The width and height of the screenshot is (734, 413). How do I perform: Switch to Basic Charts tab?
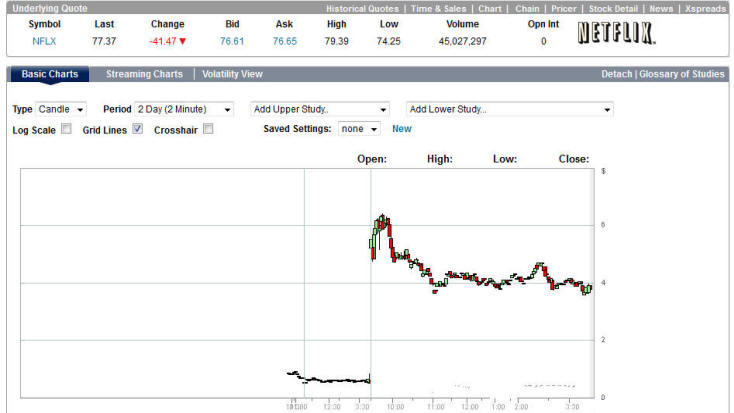click(x=50, y=74)
